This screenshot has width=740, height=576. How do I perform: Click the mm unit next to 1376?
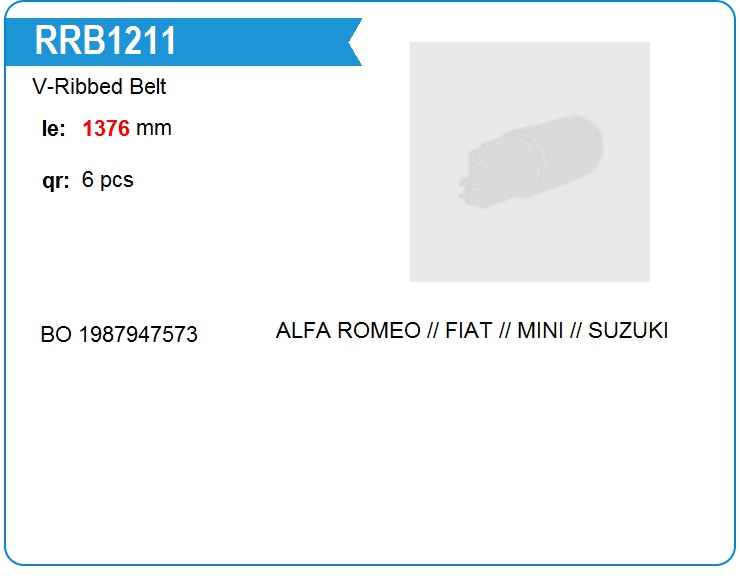pyautogui.click(x=153, y=128)
